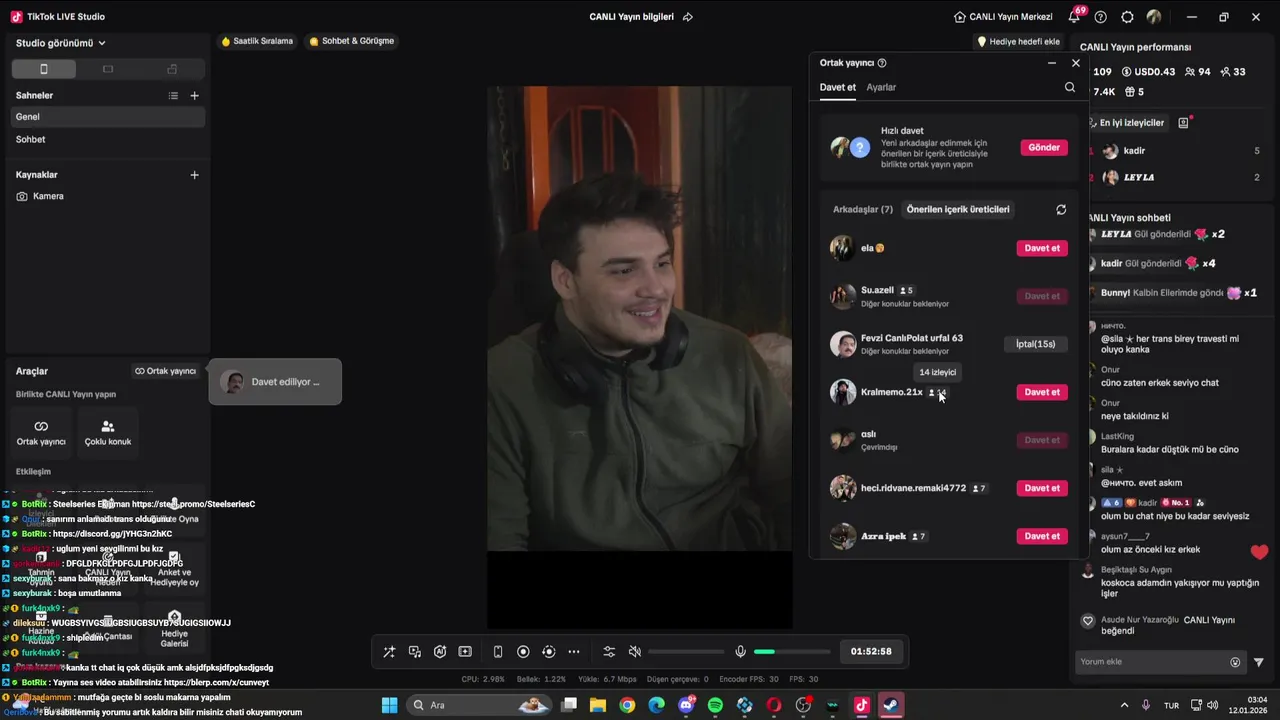
Task: Invite ela with Davet et
Action: click(x=1042, y=248)
